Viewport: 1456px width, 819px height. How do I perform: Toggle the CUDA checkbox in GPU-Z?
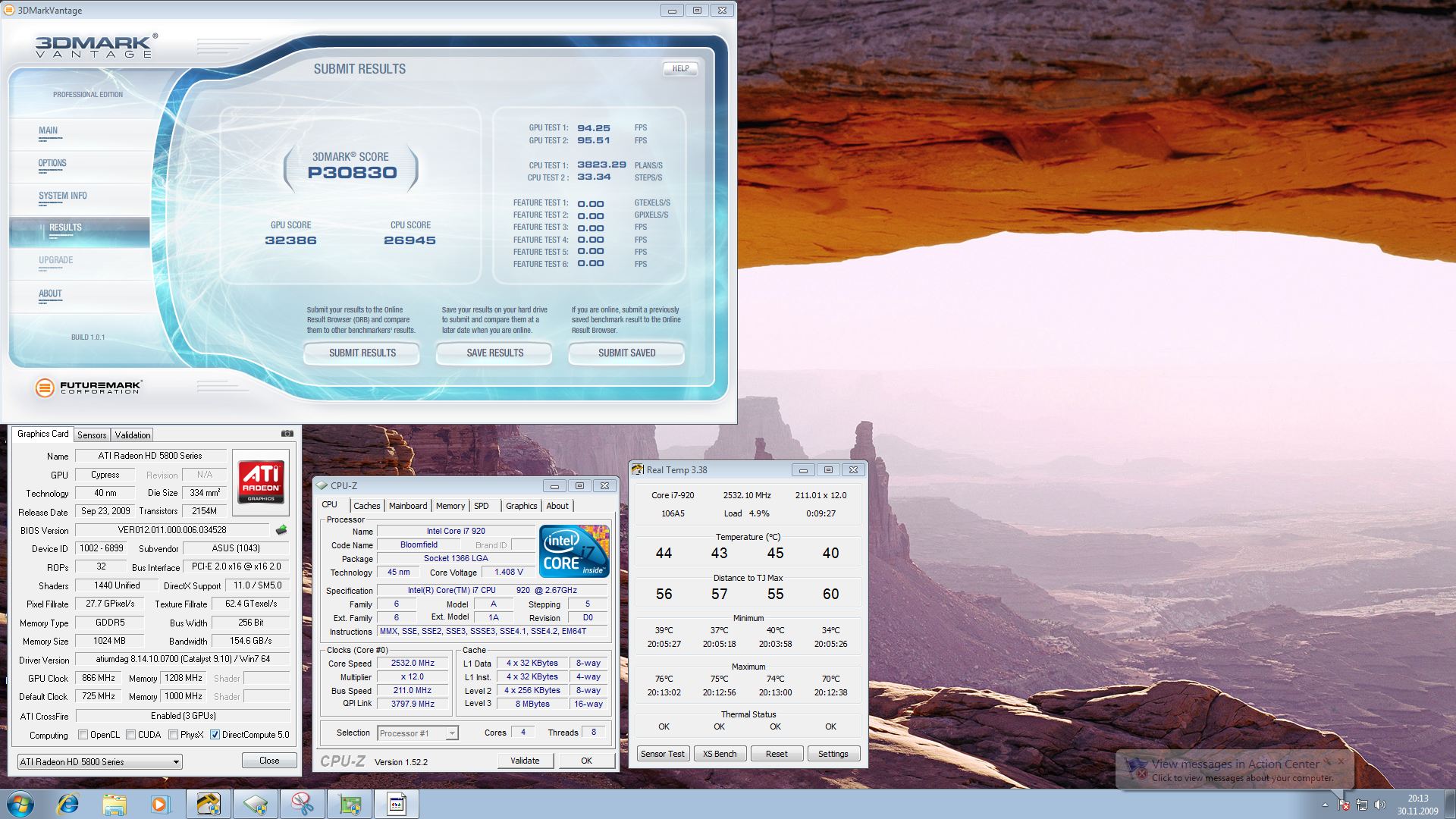pos(130,735)
